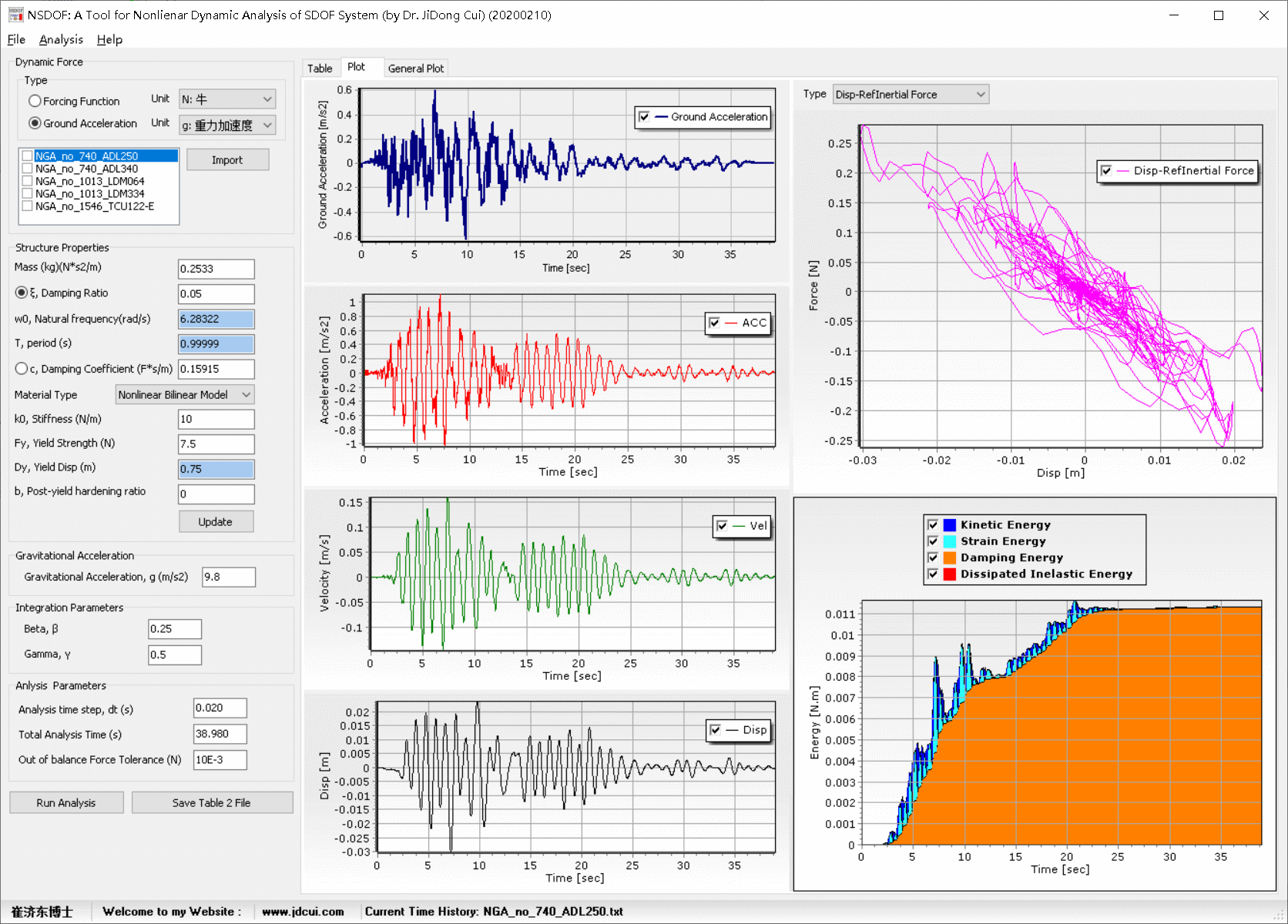Screen dimensions: 1288x924
Task: Click the orange Damping Energy color swatch
Action: [950, 557]
